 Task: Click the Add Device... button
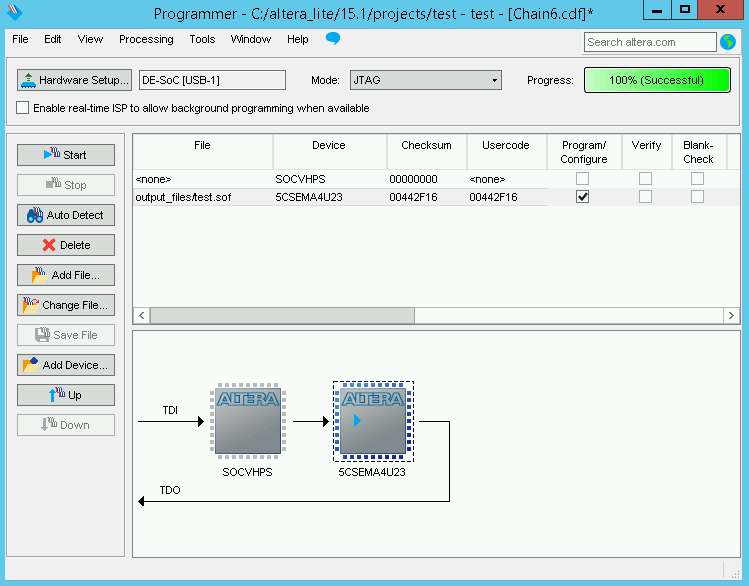[66, 365]
